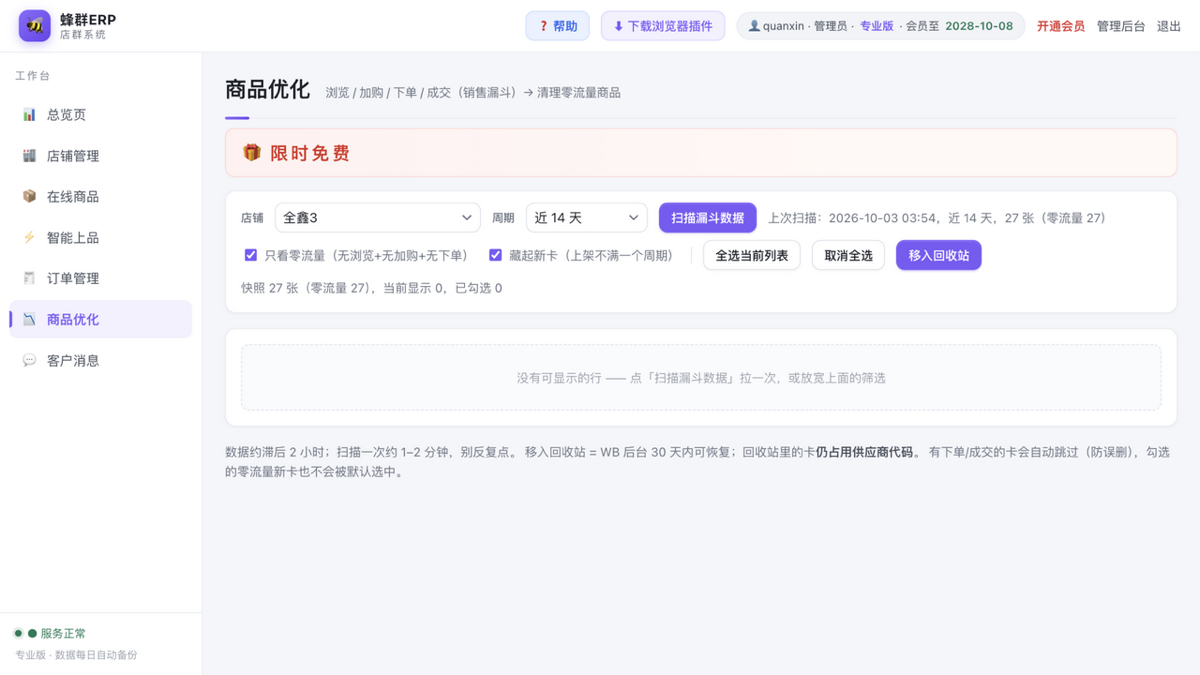The width and height of the screenshot is (1200, 675).
Task: Click the bold 仍占用供应商代码 text
Action: coord(865,452)
